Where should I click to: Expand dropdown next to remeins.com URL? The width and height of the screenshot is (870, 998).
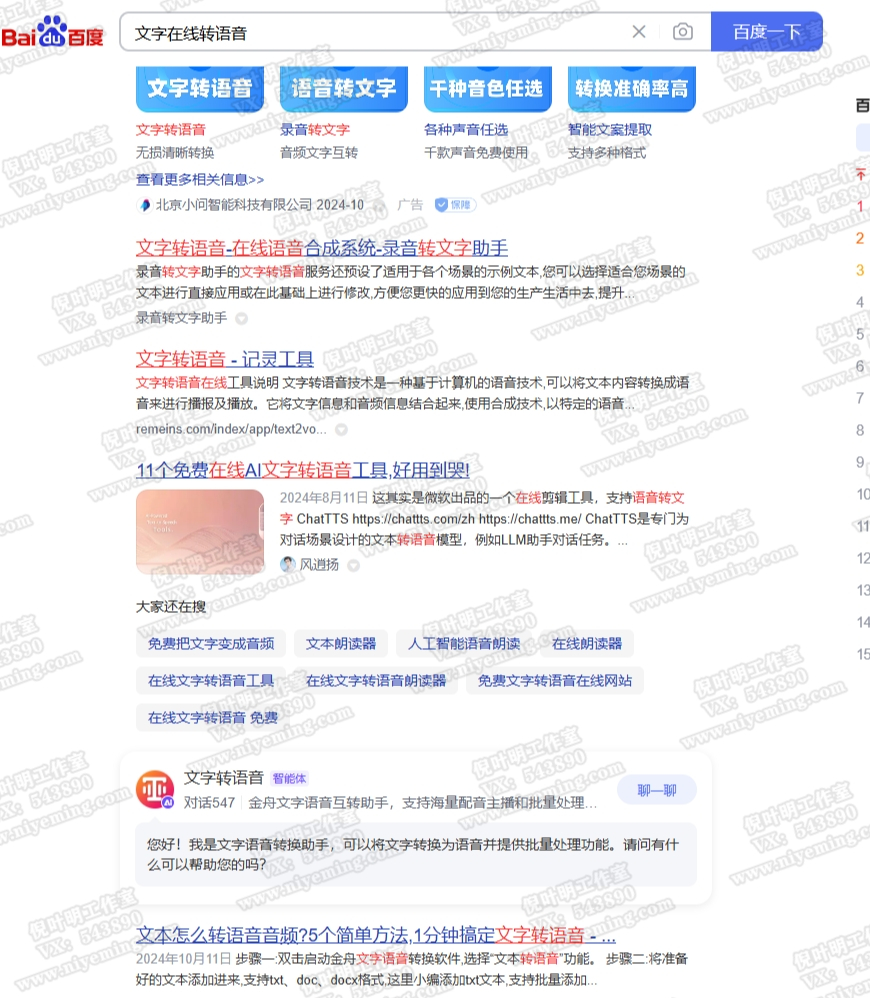click(342, 430)
